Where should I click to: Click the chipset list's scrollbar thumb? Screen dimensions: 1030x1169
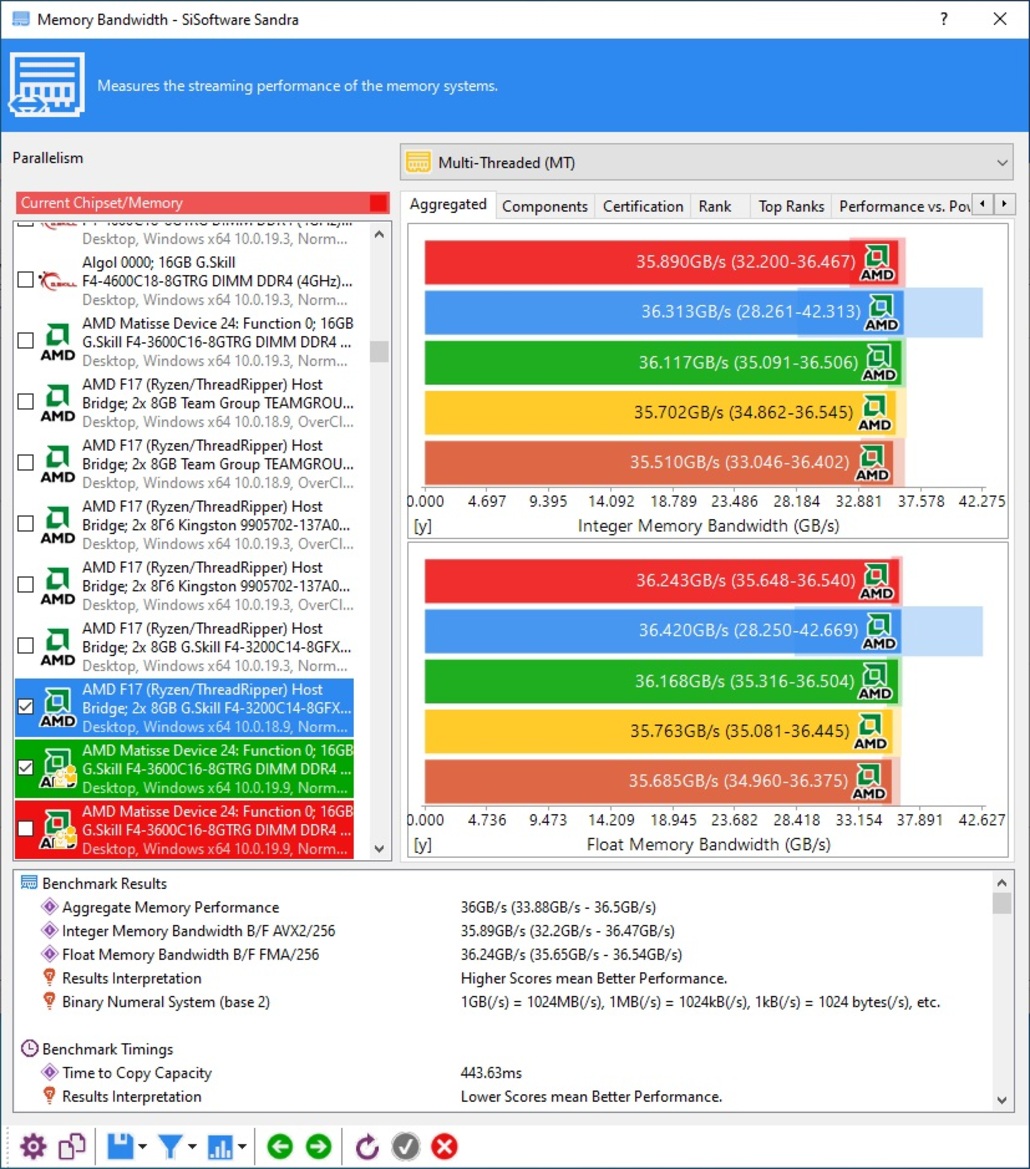coord(379,351)
